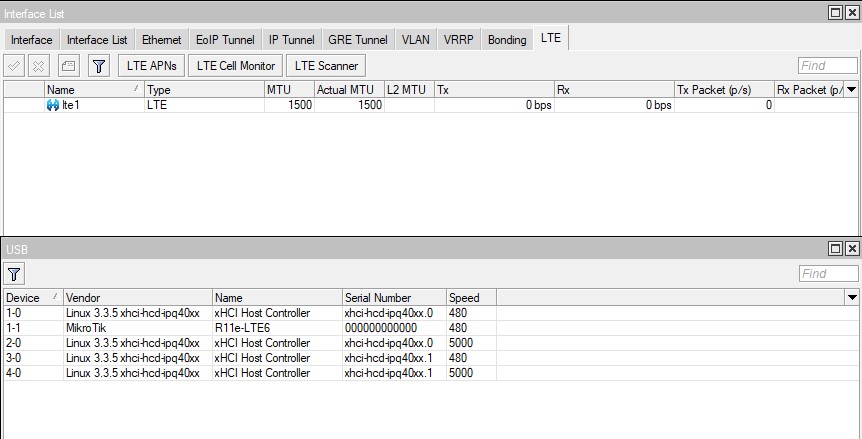Click the MikroTik vendor cell
Viewport: 862px width, 439px height.
click(137, 328)
